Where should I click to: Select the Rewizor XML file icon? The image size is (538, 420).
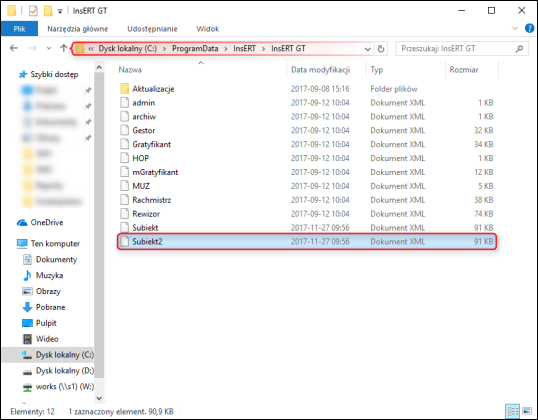125,214
